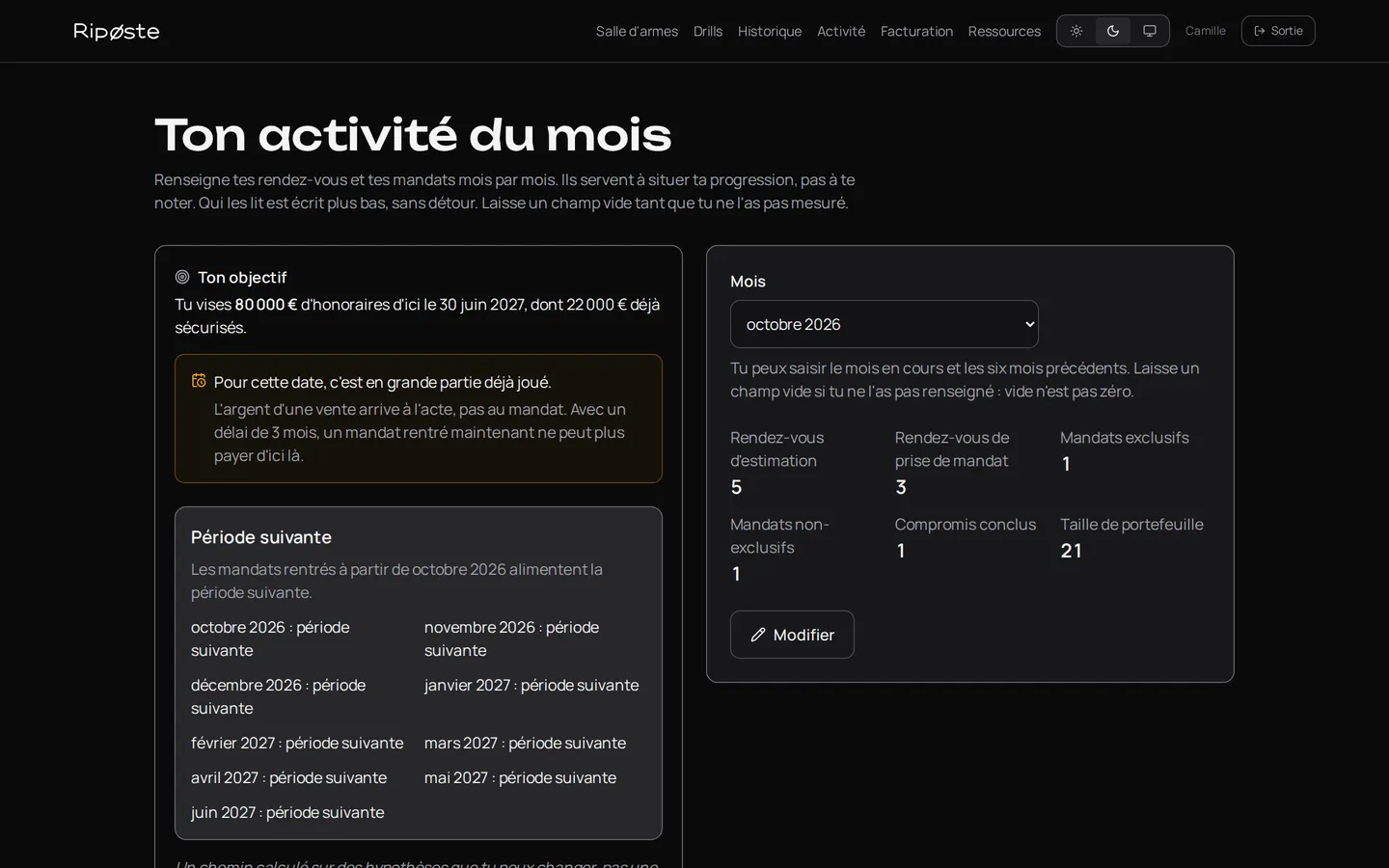Click 'mars 2027 : période suivante' entry
The width and height of the screenshot is (1389, 868).
[x=525, y=743]
